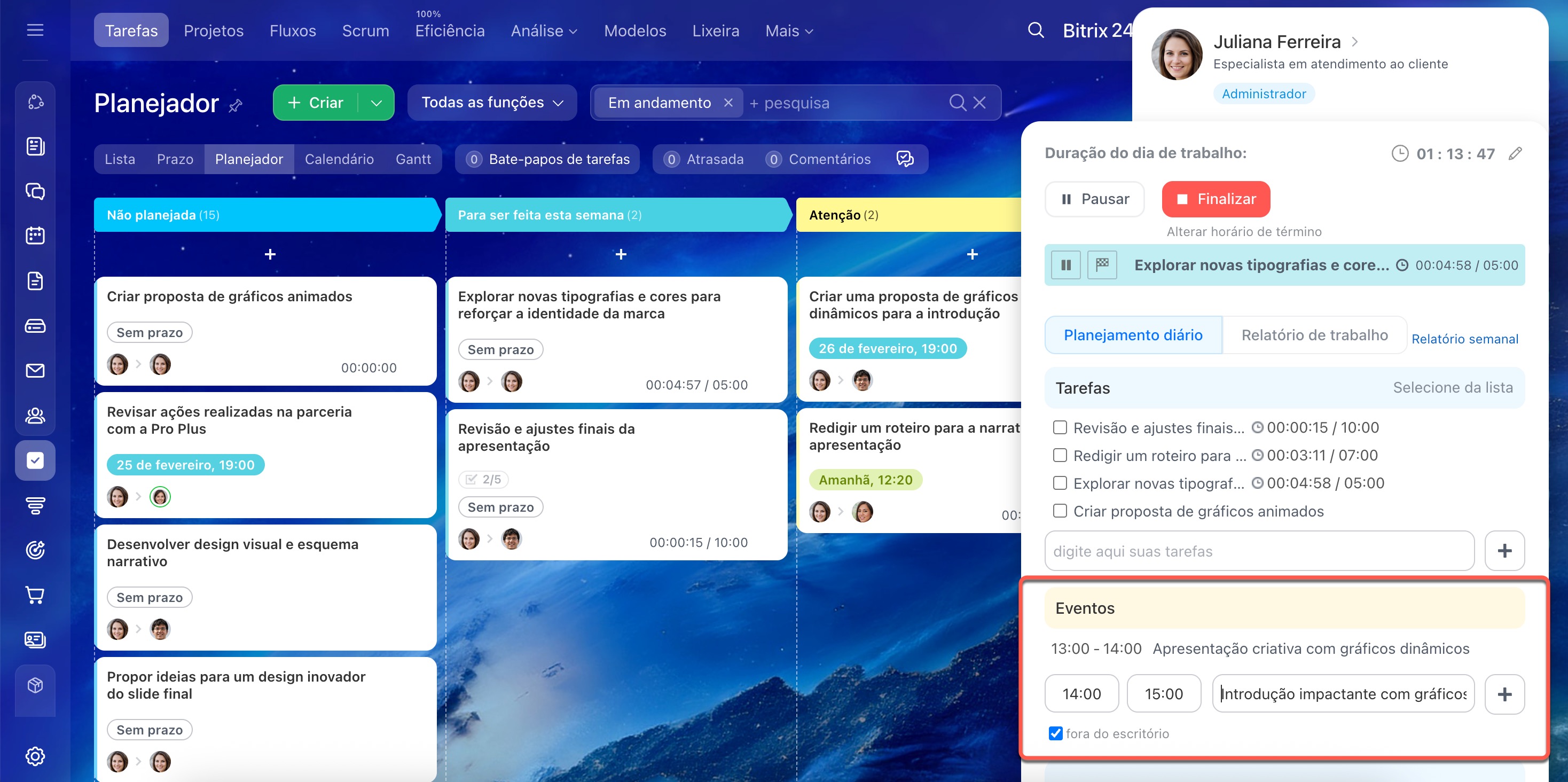Check 'Criar proposta de gráficos animados' task
Viewport: 1568px width, 782px height.
(x=1060, y=511)
